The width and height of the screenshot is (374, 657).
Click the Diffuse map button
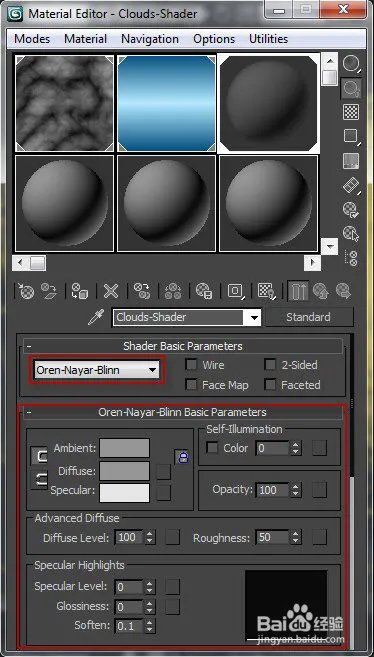(164, 471)
